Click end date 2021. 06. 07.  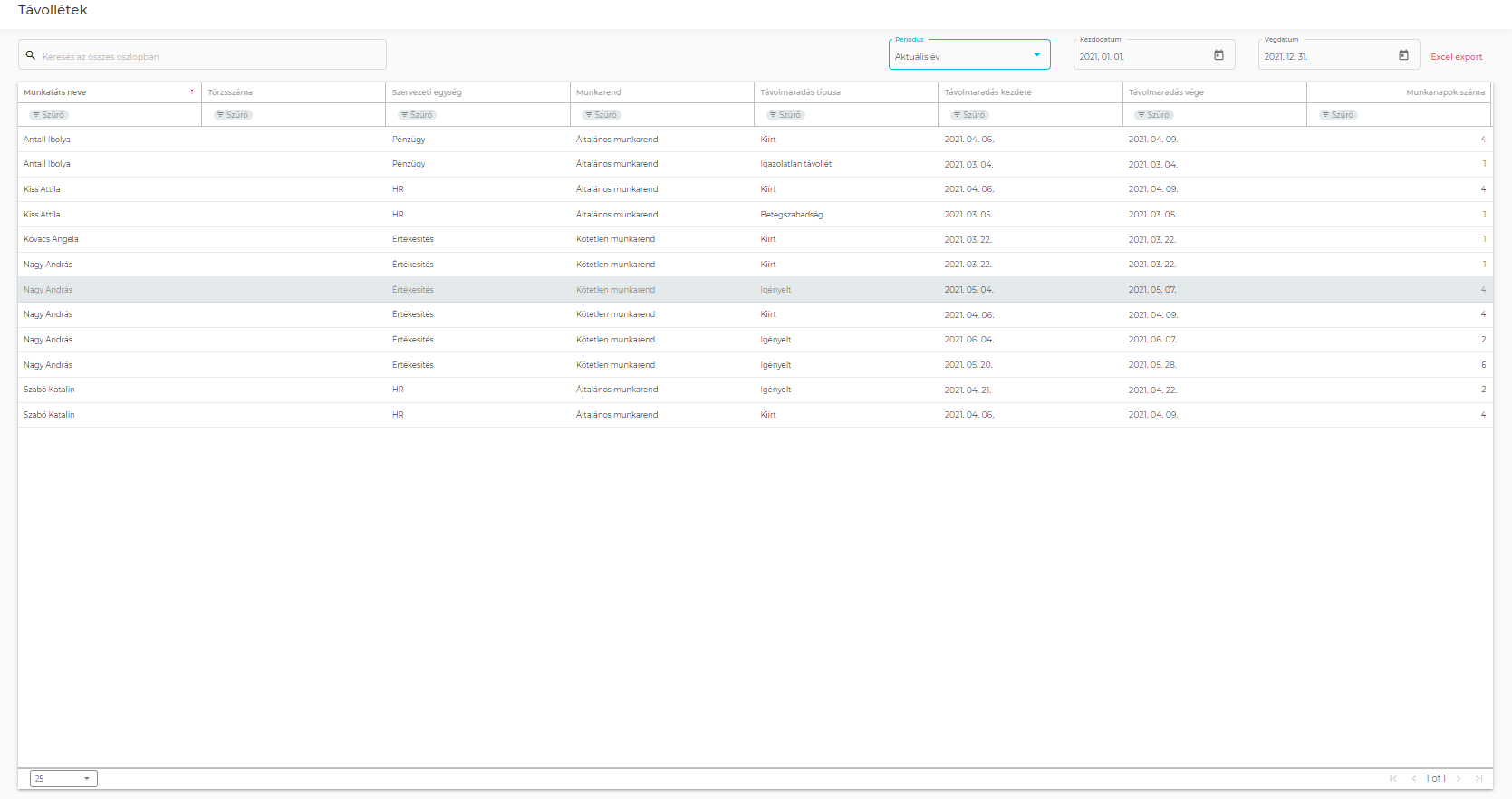(x=1152, y=340)
